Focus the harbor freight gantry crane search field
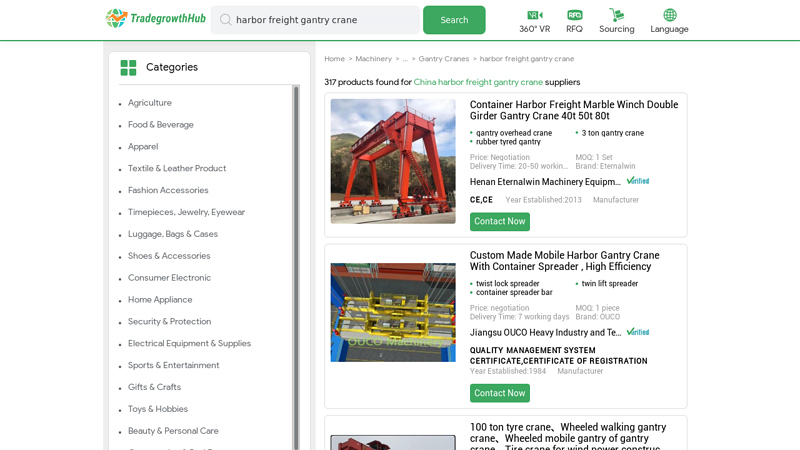Screen dimensions: 800x450 click(315, 20)
